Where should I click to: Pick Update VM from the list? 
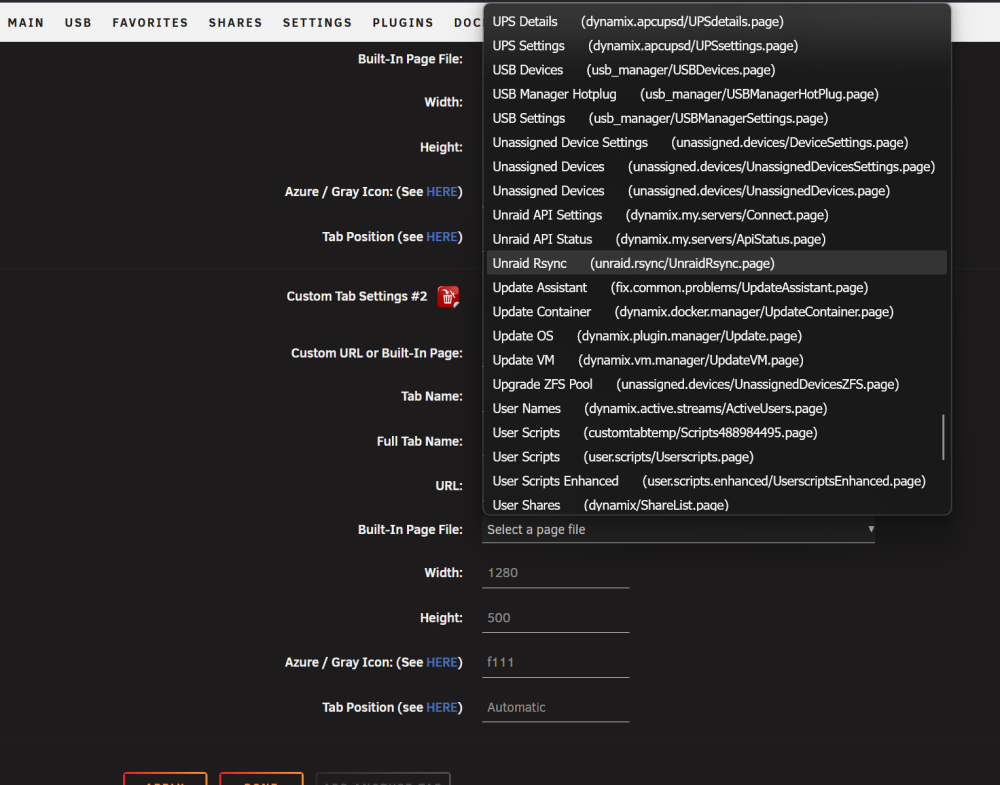click(x=716, y=360)
